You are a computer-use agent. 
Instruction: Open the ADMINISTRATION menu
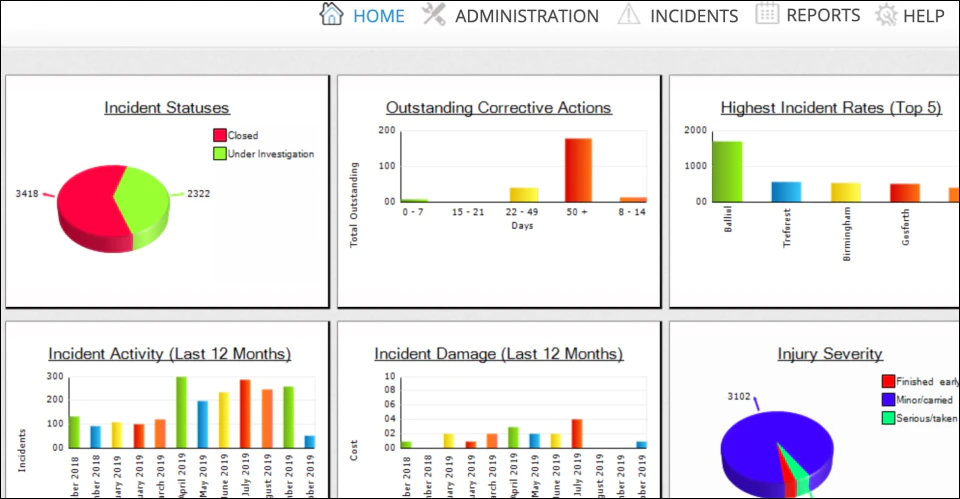tap(527, 16)
